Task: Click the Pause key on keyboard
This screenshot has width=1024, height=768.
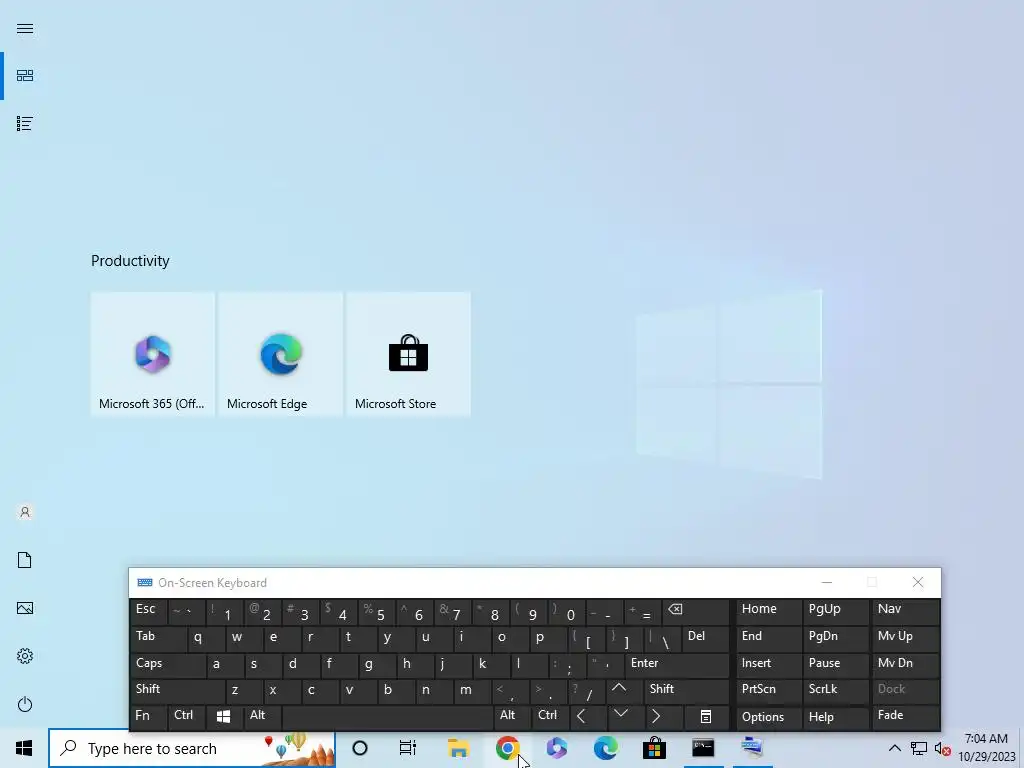Action: pos(835,665)
